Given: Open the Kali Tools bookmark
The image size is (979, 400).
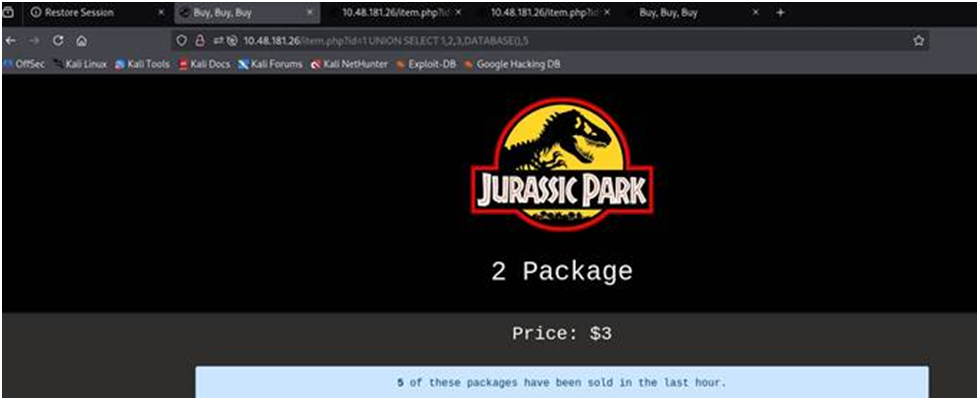Looking at the screenshot, I should (x=142, y=64).
